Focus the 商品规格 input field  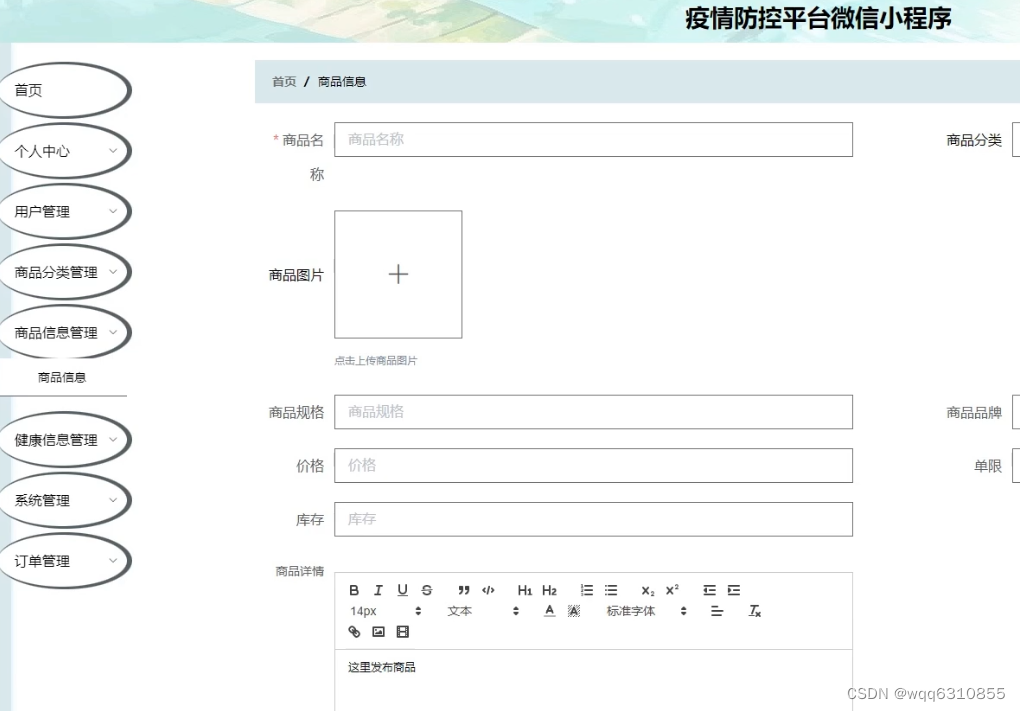click(593, 412)
